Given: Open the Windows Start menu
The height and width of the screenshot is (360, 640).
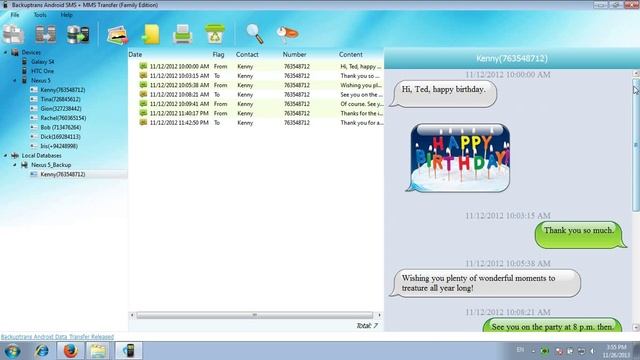Looking at the screenshot, I should [13, 351].
